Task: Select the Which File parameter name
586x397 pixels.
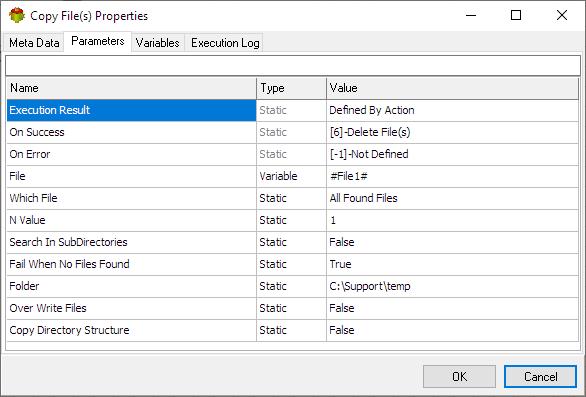Action: click(x=132, y=198)
